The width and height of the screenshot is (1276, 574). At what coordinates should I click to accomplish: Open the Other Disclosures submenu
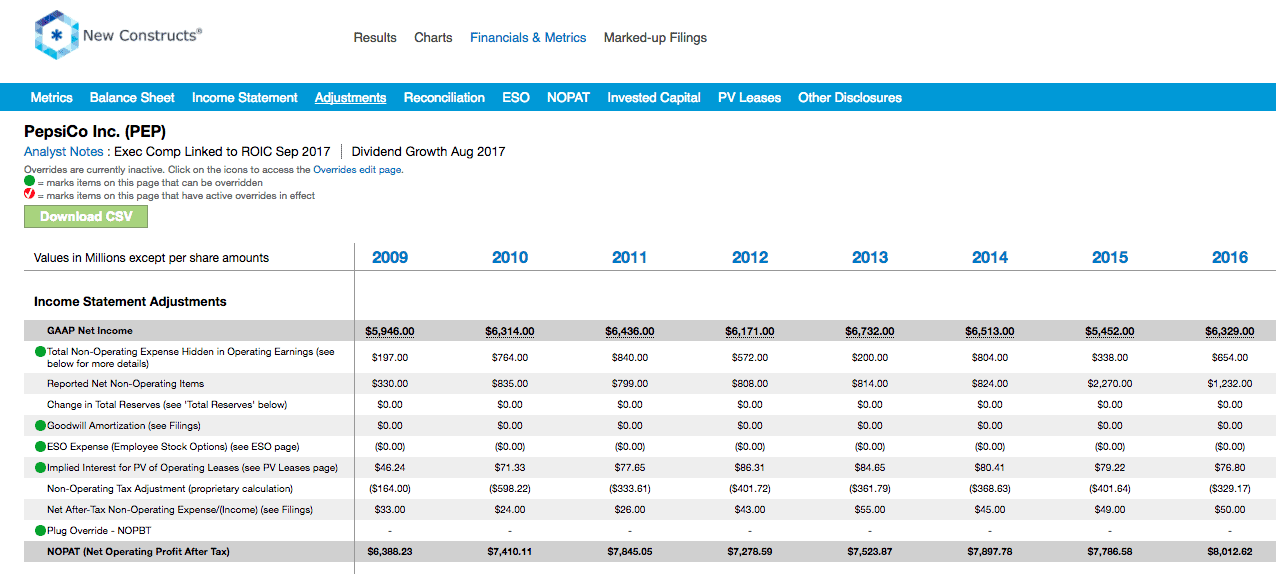850,97
